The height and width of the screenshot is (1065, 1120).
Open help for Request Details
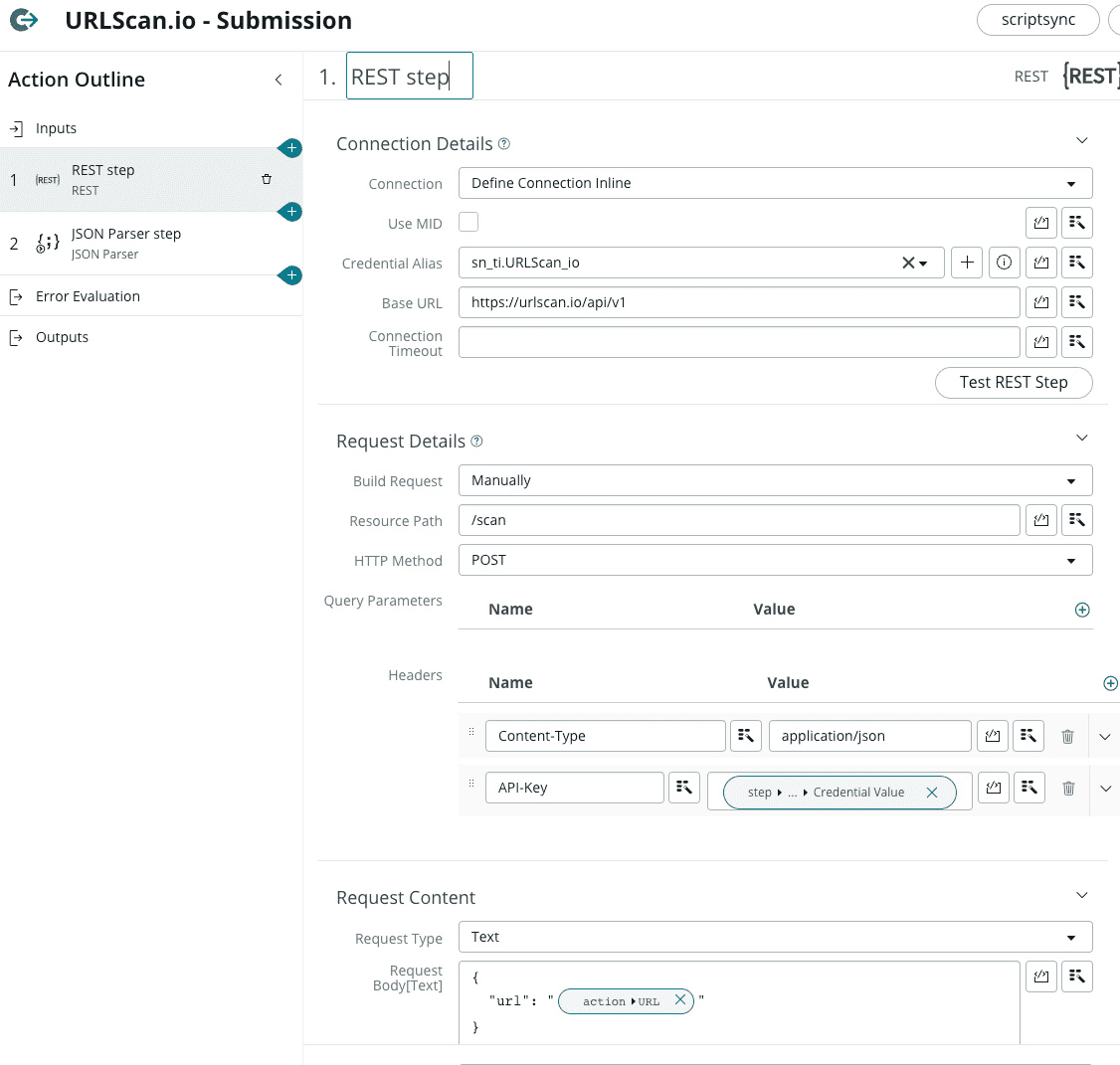[477, 441]
